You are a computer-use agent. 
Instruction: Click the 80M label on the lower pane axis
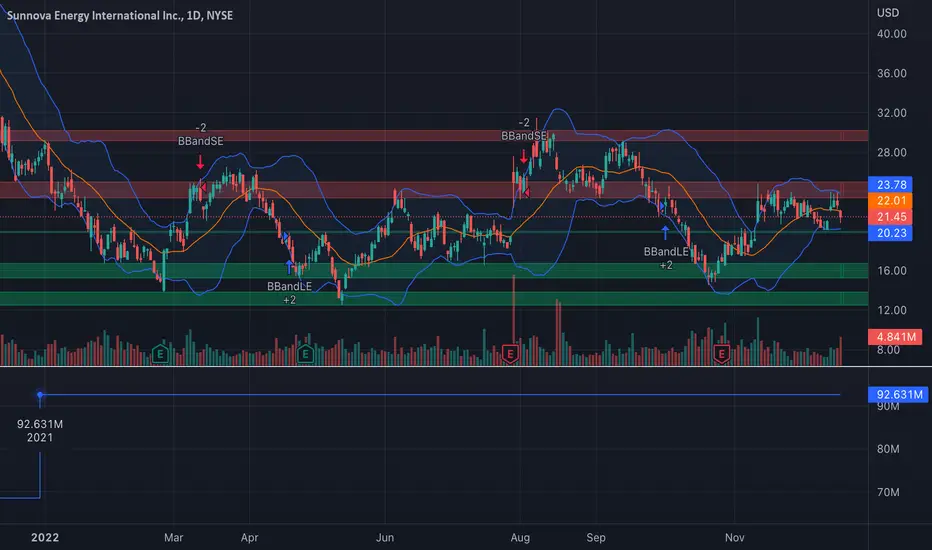(x=888, y=449)
